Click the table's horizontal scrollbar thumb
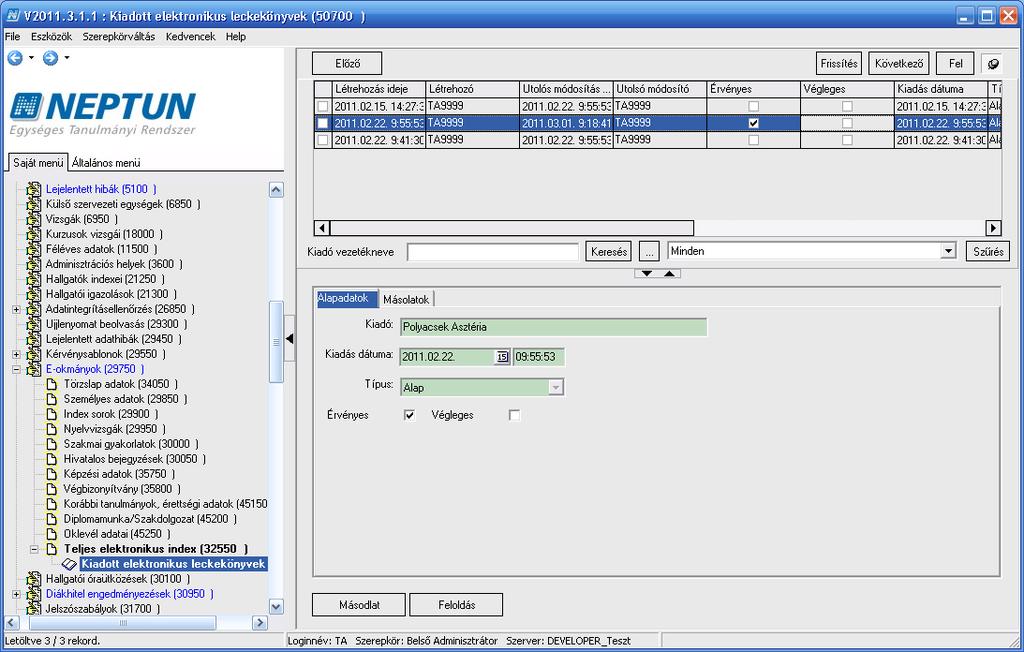The height and width of the screenshot is (652, 1024). click(512, 228)
